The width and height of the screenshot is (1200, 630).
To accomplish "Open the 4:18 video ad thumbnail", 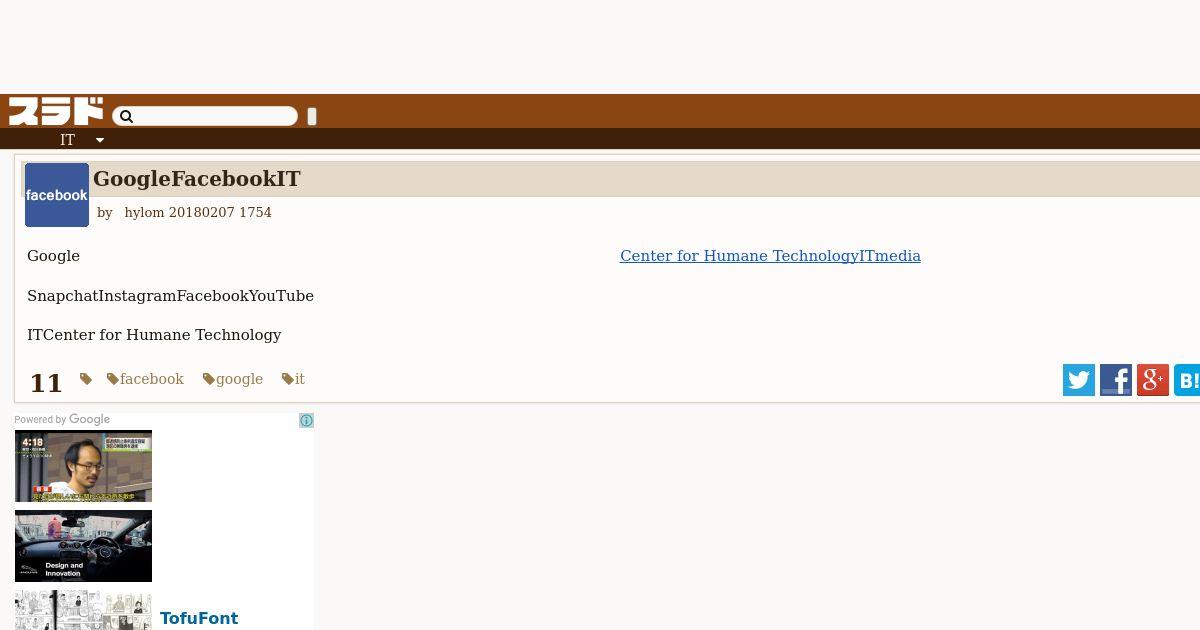I will [x=83, y=466].
